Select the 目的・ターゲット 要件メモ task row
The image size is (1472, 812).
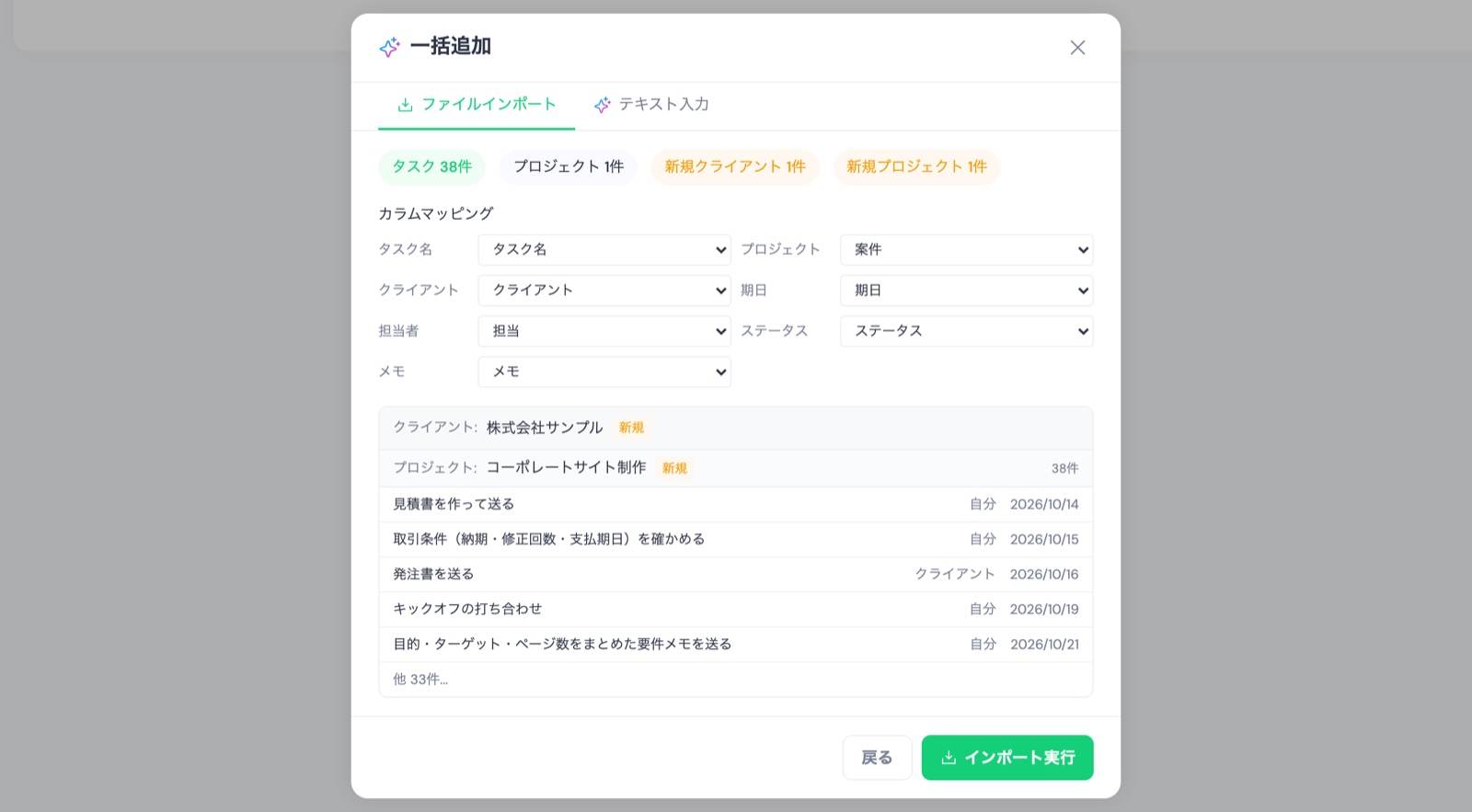point(736,644)
